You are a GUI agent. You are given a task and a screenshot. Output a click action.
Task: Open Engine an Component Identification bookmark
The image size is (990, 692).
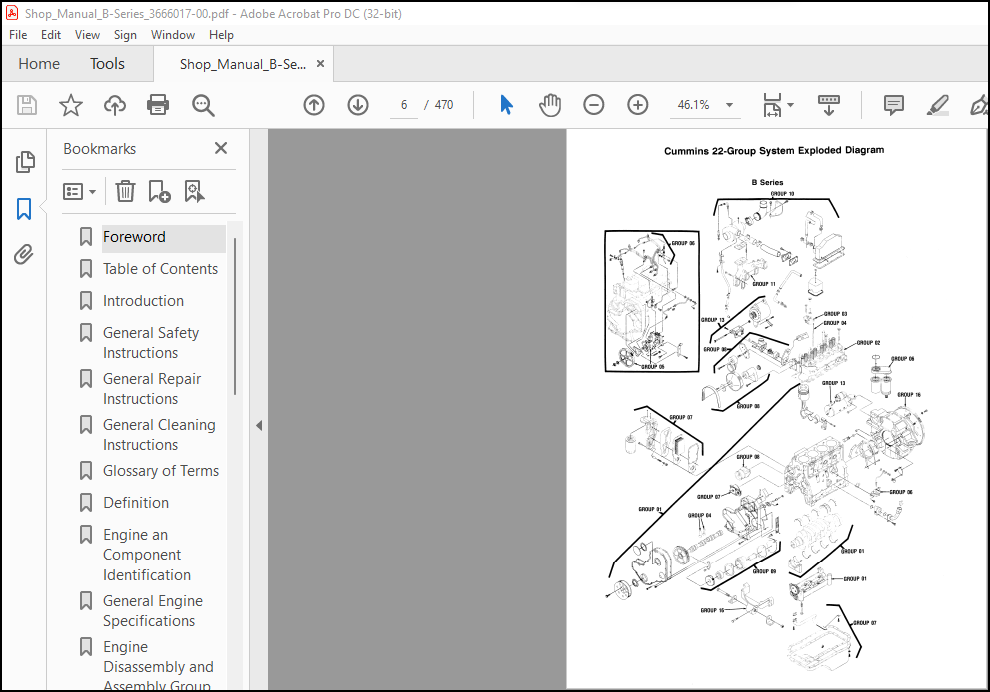tap(146, 555)
